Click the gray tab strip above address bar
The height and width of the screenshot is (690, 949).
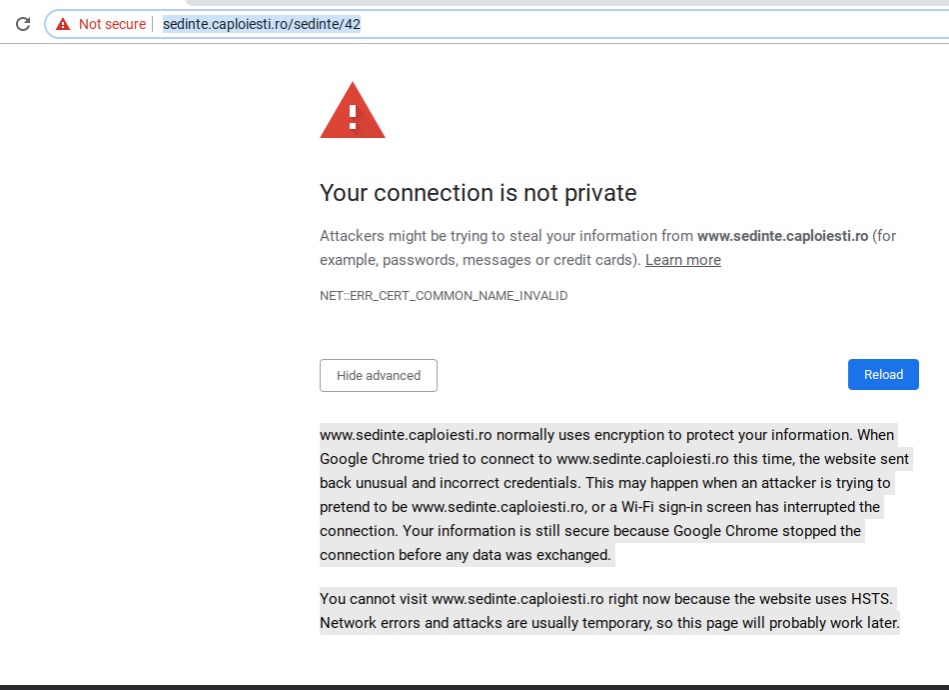(566, 2)
